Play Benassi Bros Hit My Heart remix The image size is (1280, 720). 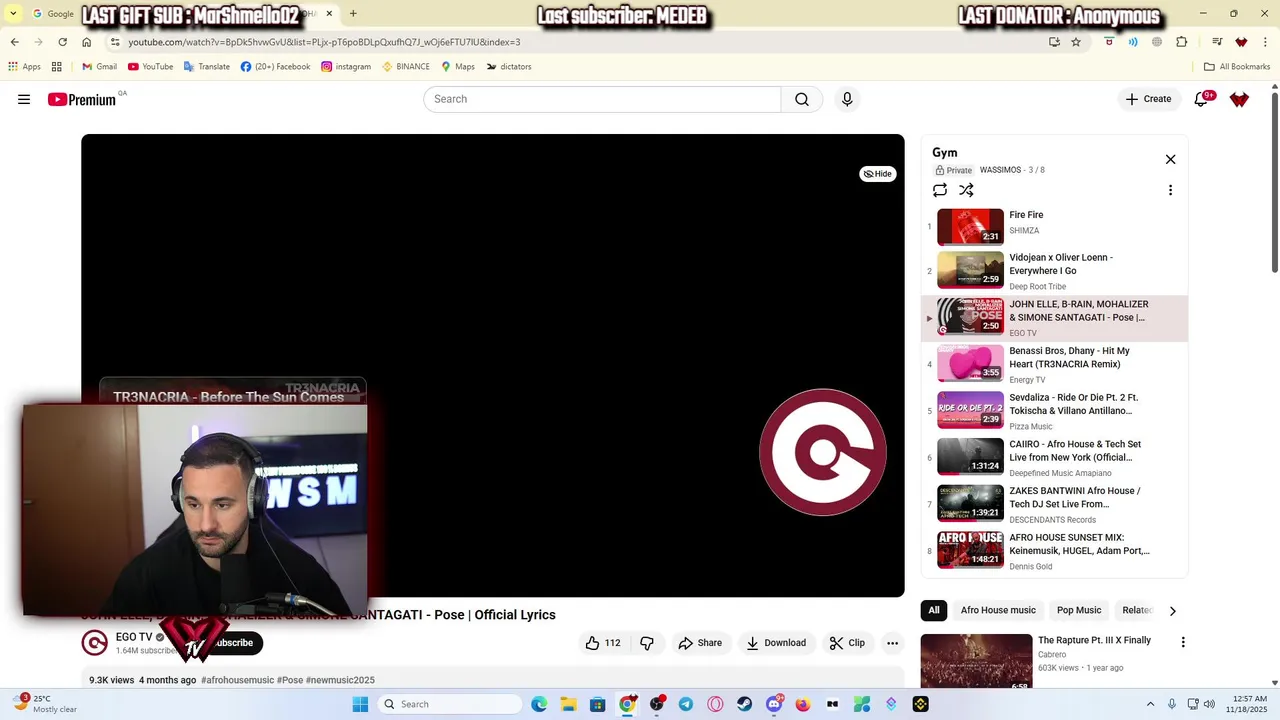(x=1054, y=364)
